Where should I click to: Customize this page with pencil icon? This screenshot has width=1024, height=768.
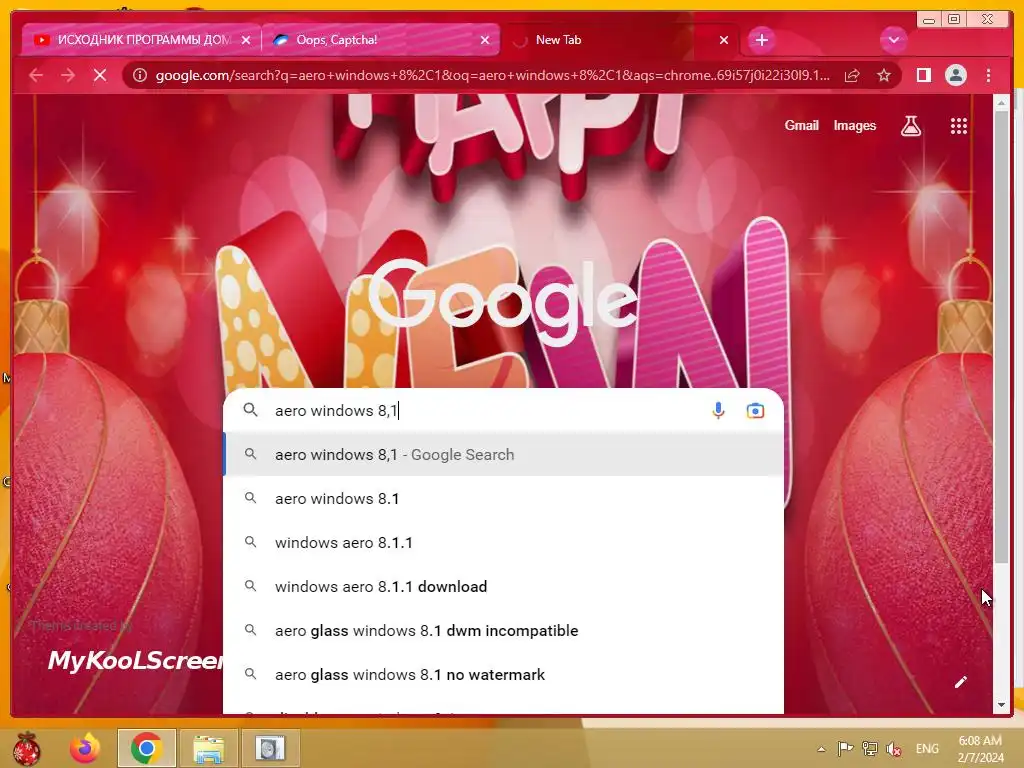tap(960, 682)
